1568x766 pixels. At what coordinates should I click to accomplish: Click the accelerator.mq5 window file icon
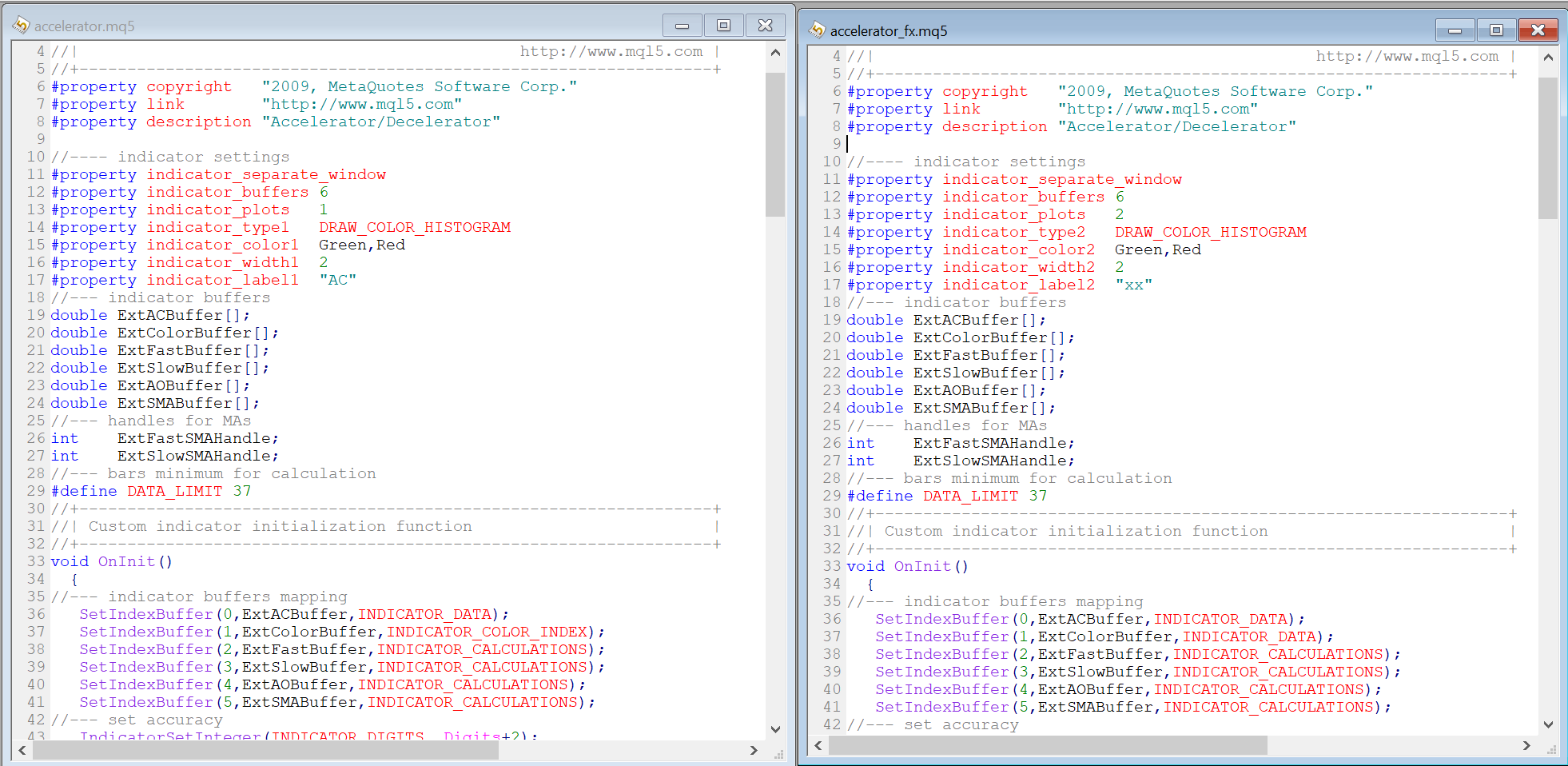click(21, 26)
